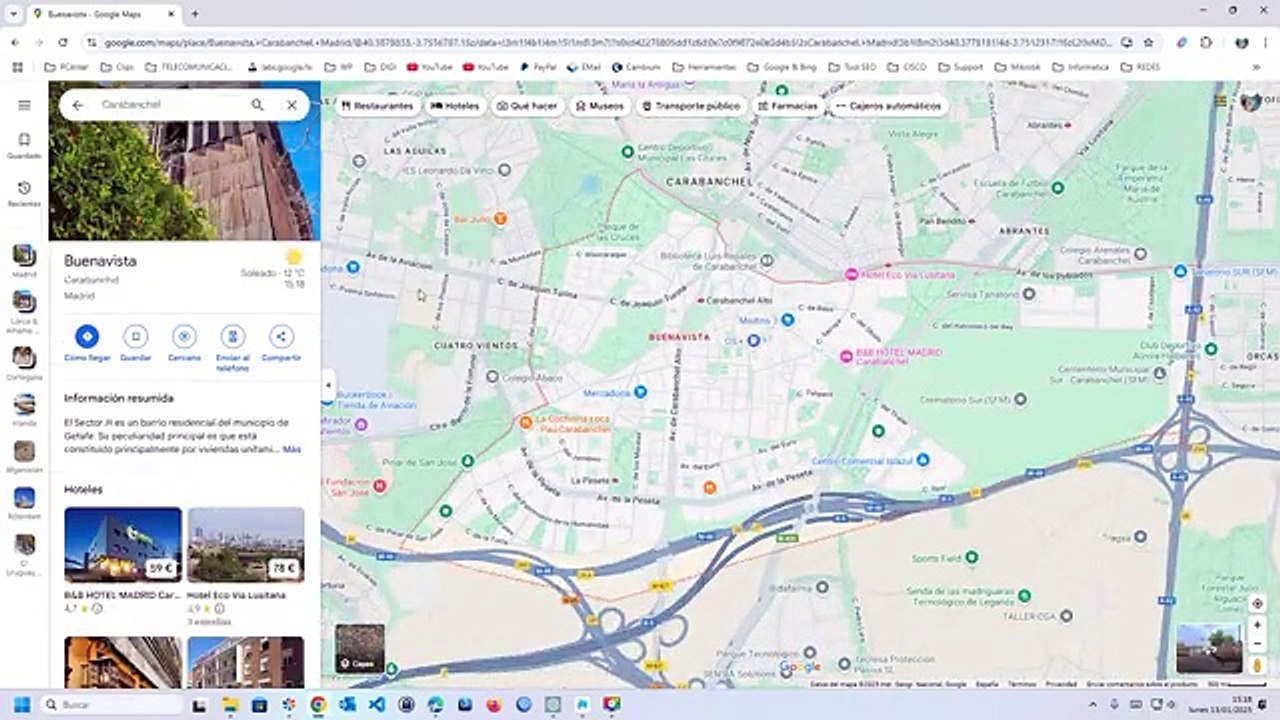Reload the page with the browser refresh button
The image size is (1280, 720).
tap(63, 43)
